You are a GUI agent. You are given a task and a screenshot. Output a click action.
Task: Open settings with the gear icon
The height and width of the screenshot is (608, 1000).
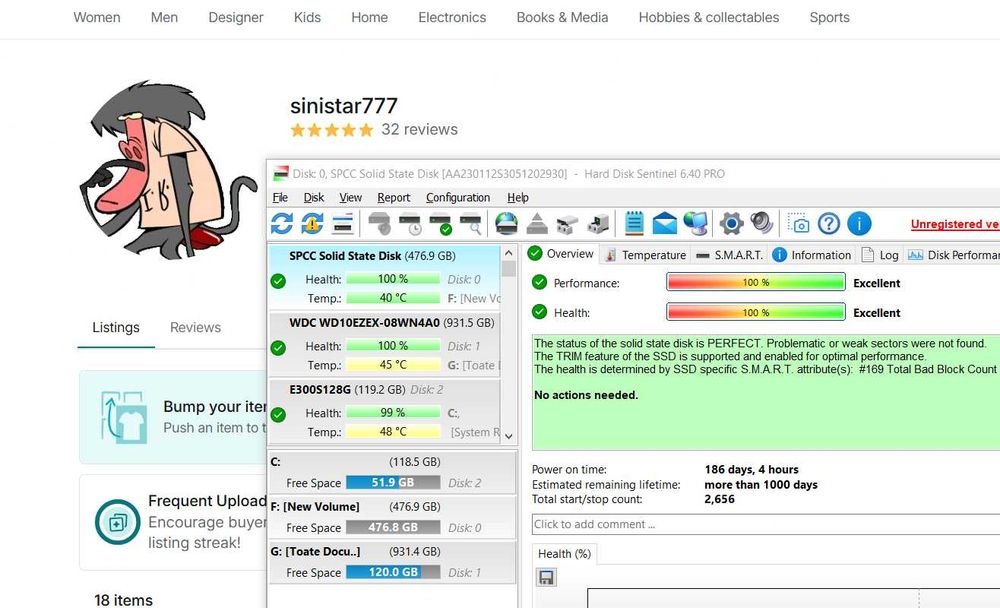click(732, 224)
